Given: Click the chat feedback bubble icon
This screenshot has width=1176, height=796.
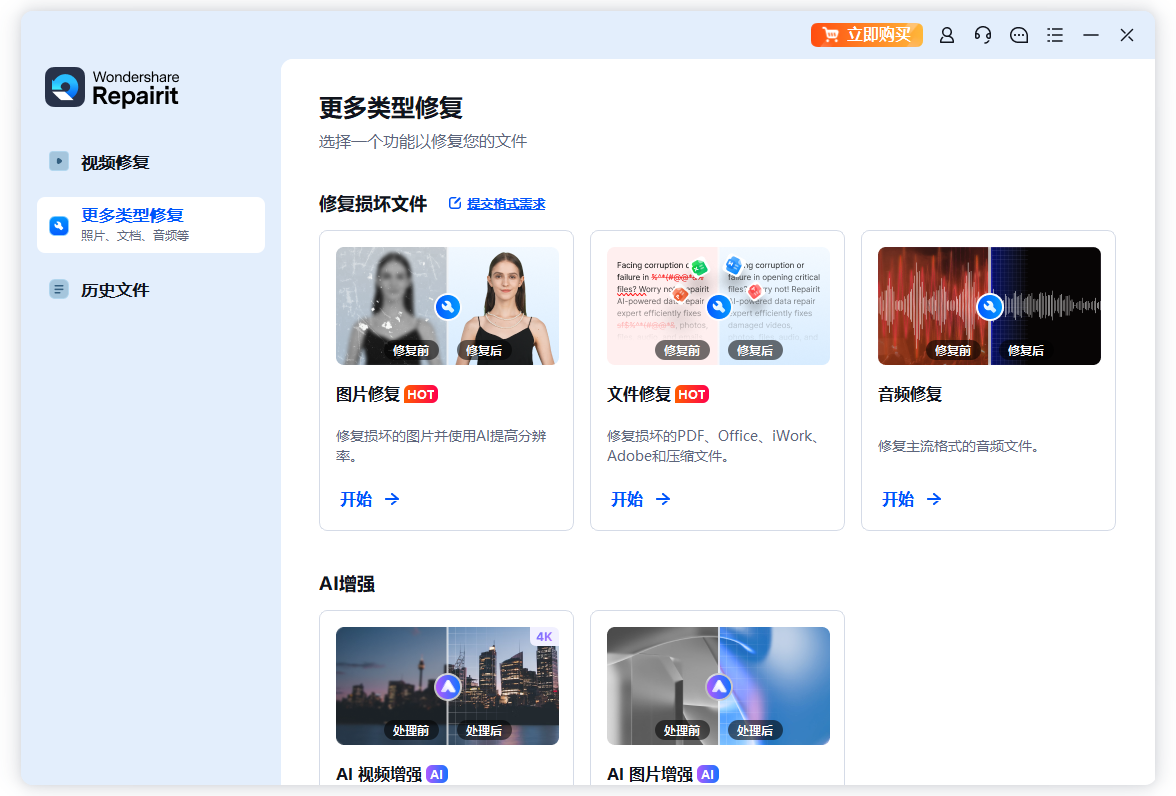Looking at the screenshot, I should [1019, 35].
